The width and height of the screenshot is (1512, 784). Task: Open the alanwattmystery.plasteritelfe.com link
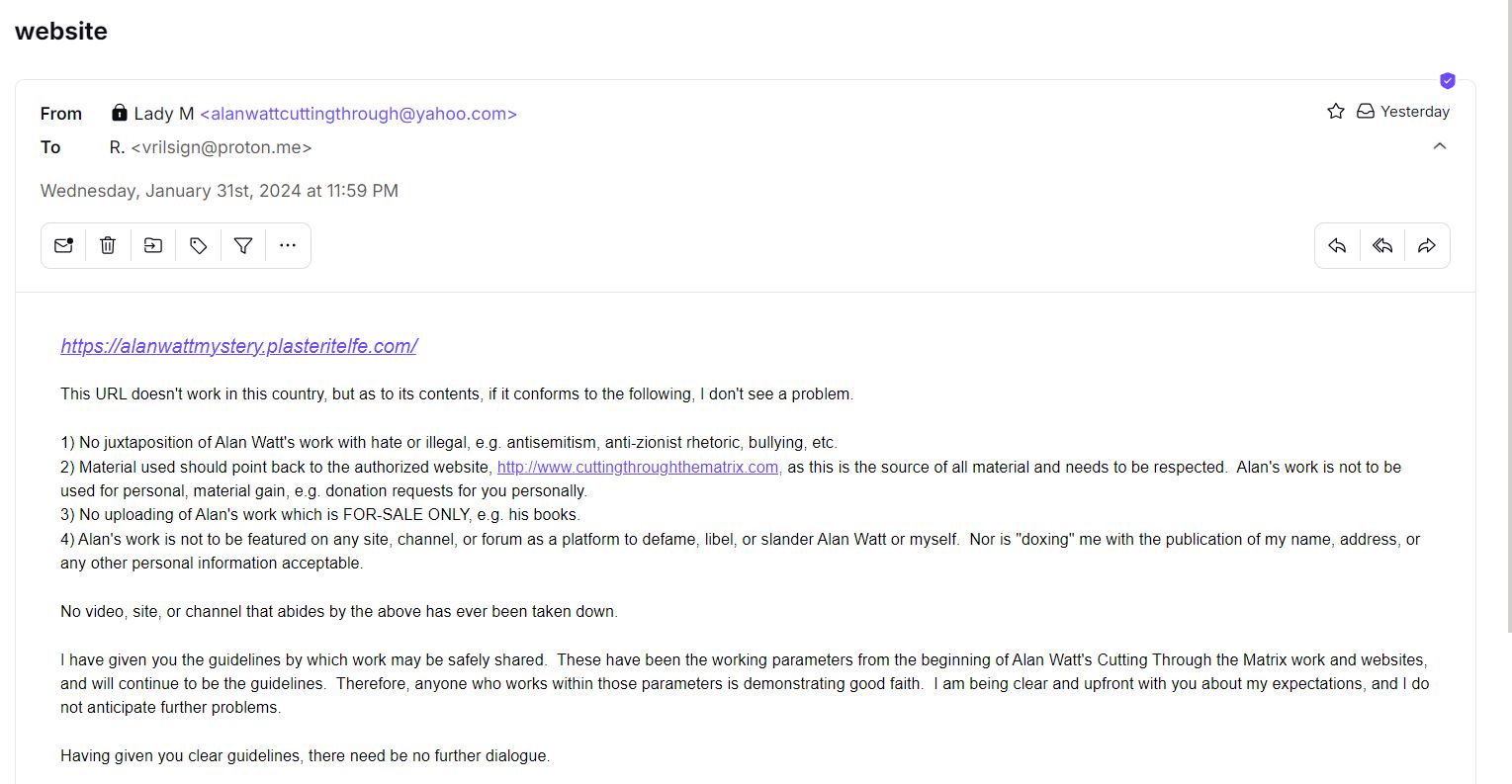(x=238, y=346)
